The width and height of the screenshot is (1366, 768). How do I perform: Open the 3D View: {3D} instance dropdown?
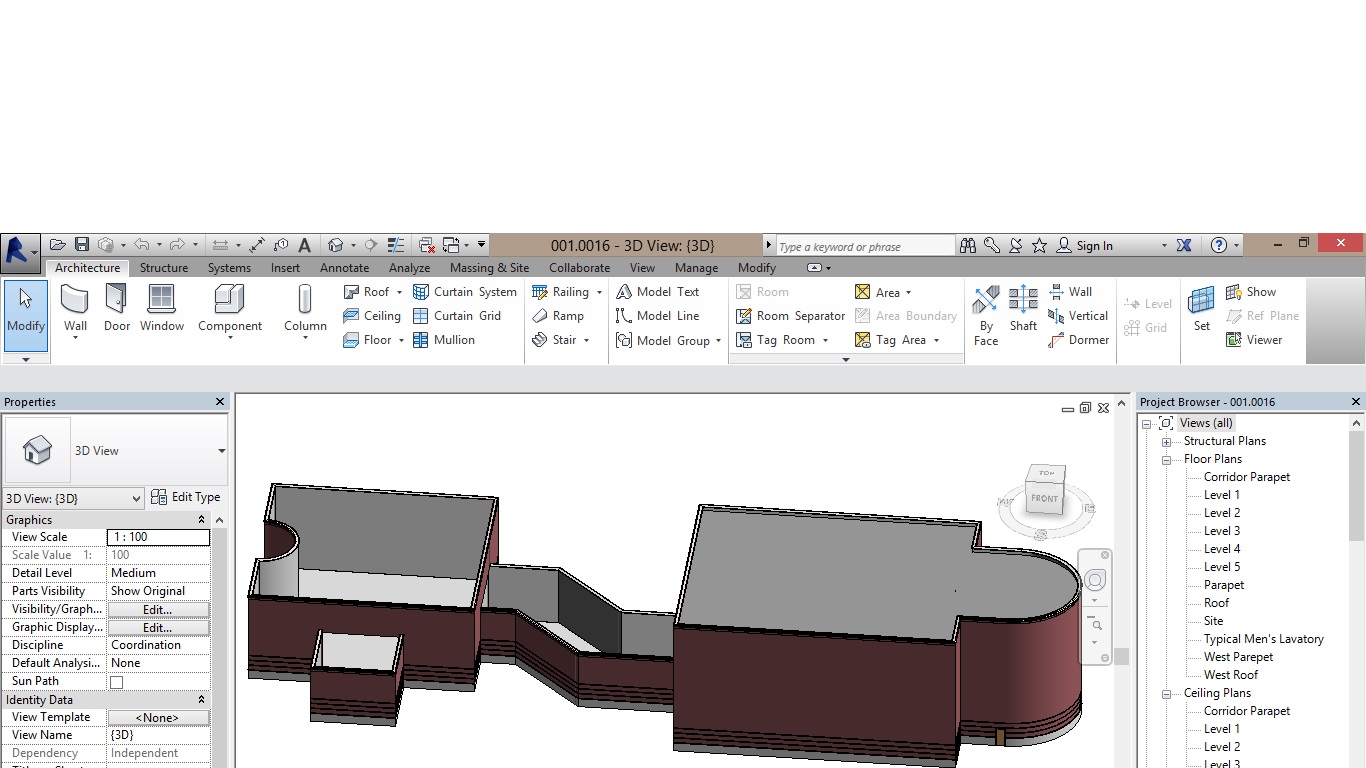point(136,498)
